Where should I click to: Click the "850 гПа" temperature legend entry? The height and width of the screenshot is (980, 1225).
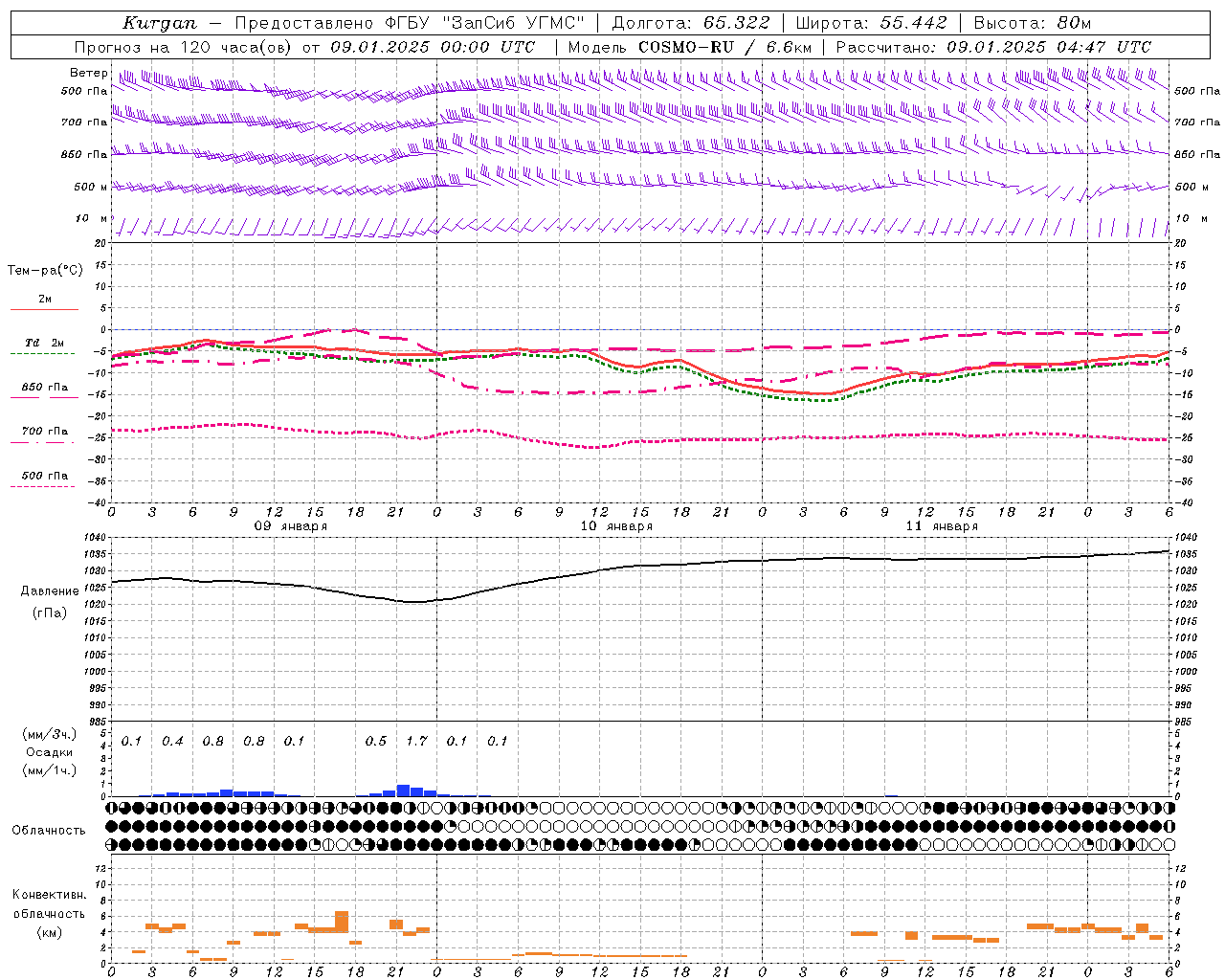click(x=44, y=388)
